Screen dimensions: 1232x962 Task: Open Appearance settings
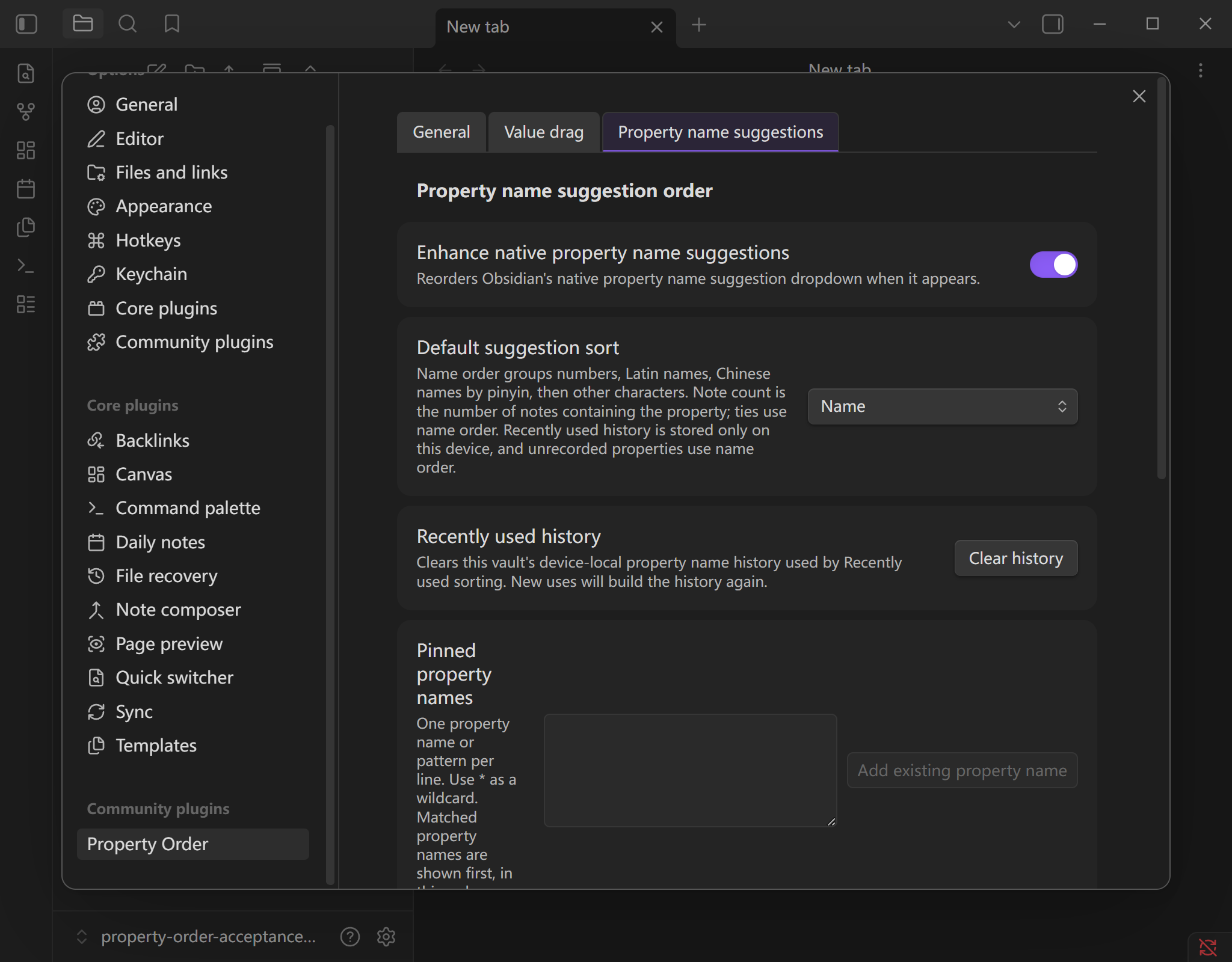193,206
